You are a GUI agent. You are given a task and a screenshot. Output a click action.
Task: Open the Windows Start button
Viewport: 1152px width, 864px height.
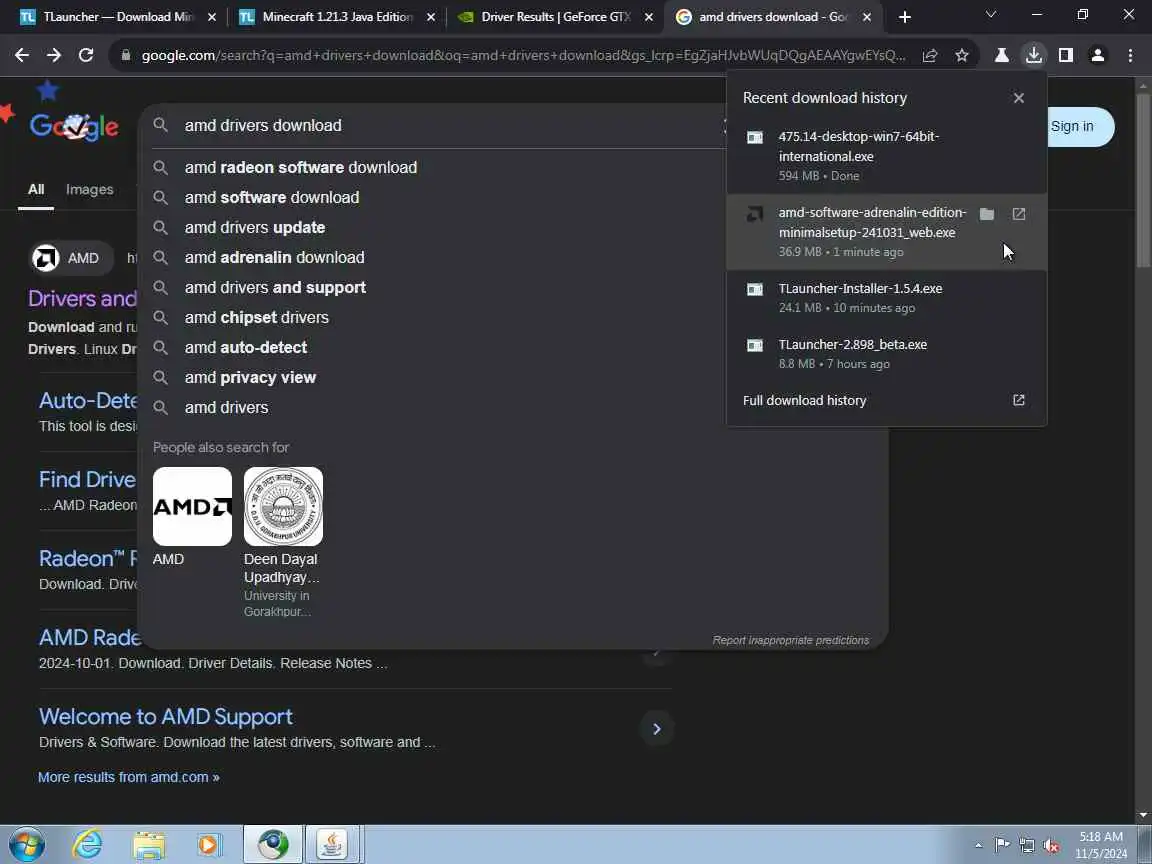(26, 845)
